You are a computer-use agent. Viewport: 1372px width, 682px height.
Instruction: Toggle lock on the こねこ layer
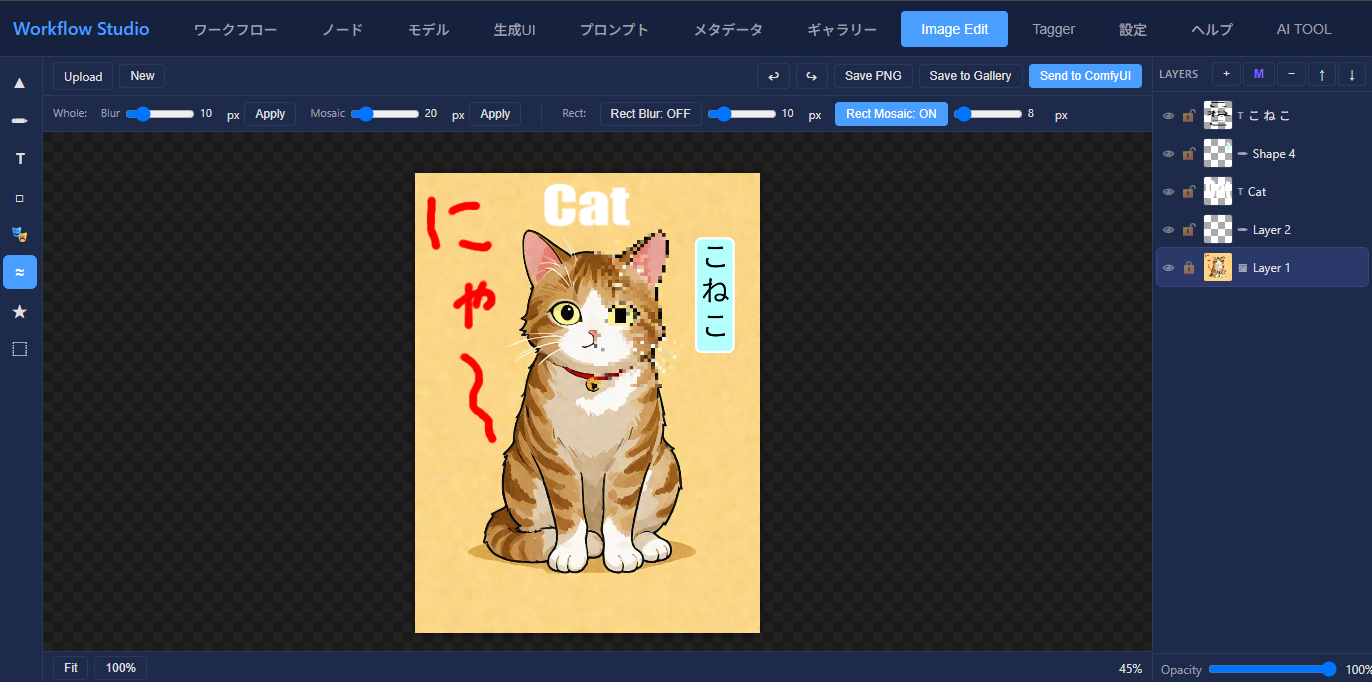(x=1188, y=115)
